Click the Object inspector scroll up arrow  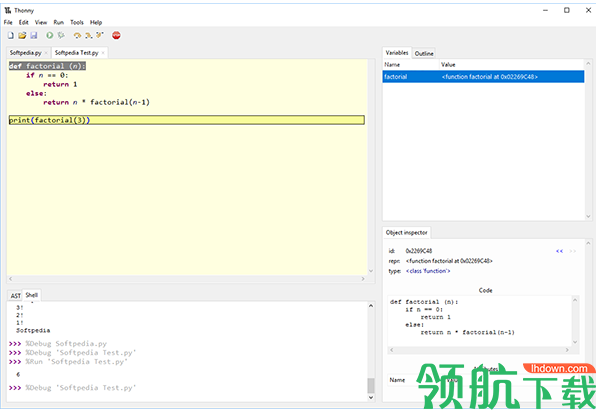coord(588,243)
